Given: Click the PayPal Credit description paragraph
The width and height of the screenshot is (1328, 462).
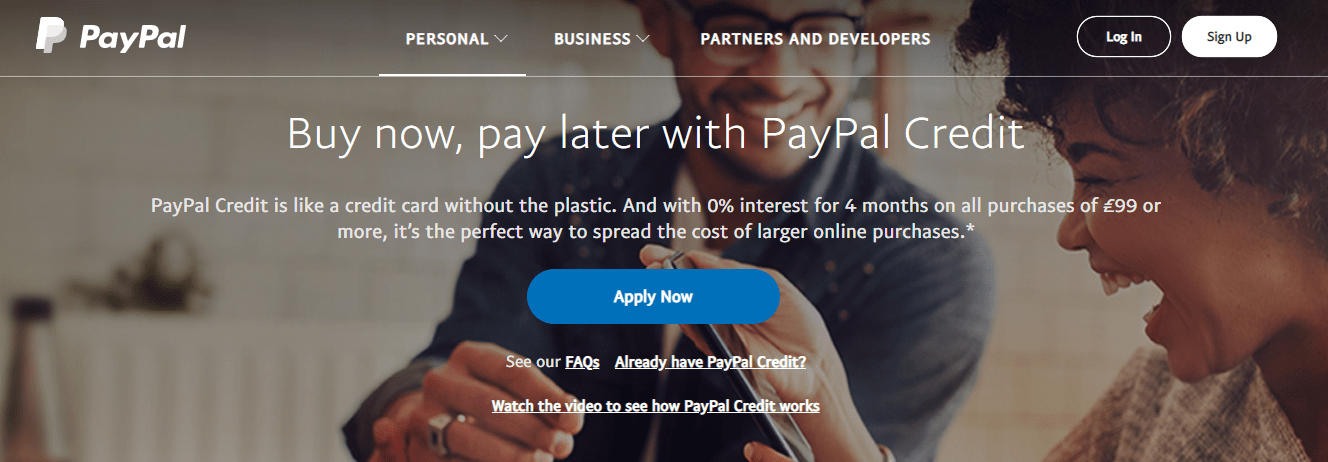Looking at the screenshot, I should [x=656, y=217].
